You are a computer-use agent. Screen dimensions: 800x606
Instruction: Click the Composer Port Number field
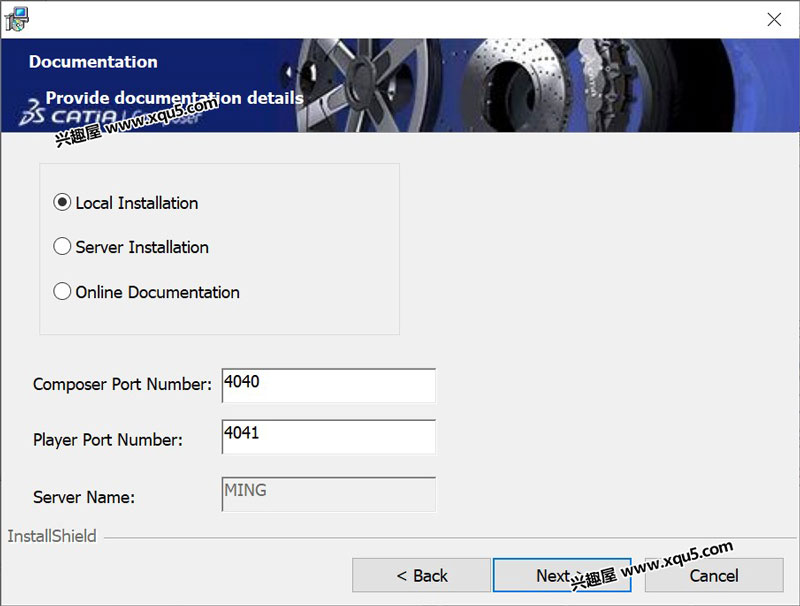coord(329,385)
